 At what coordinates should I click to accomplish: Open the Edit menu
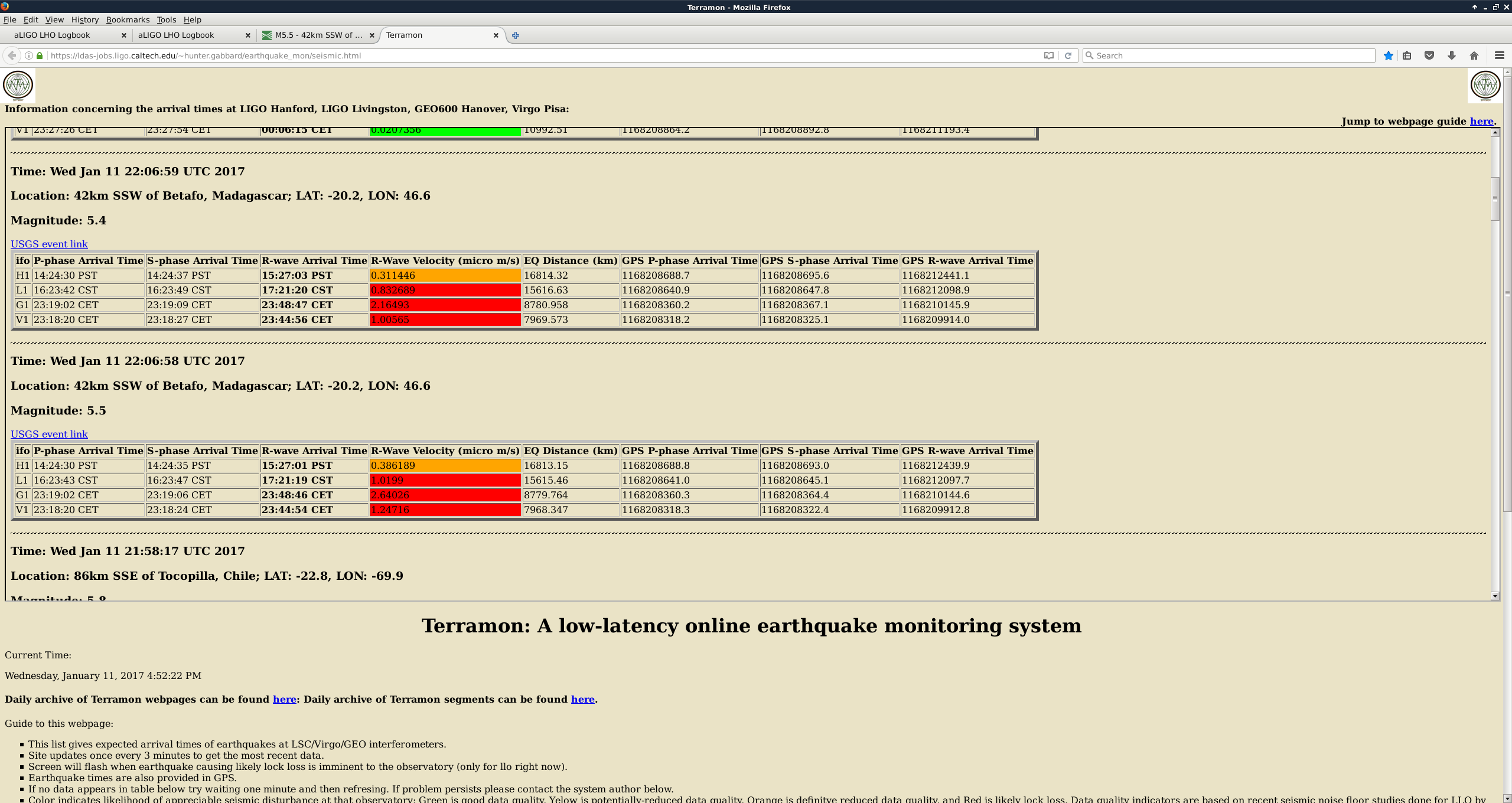tap(31, 19)
